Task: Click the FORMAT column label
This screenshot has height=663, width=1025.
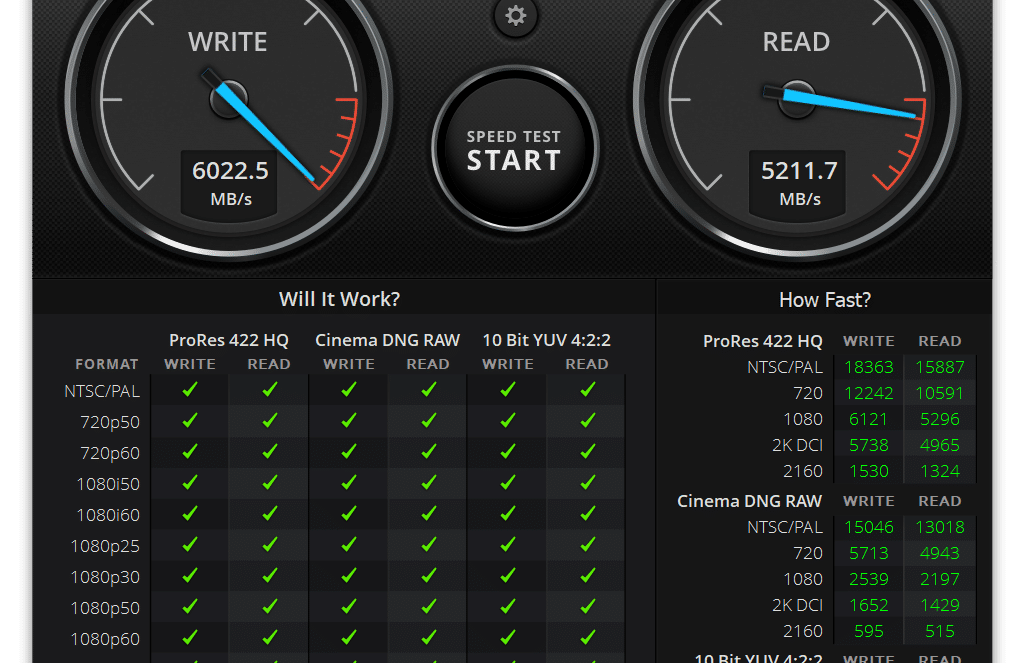Action: 107,364
